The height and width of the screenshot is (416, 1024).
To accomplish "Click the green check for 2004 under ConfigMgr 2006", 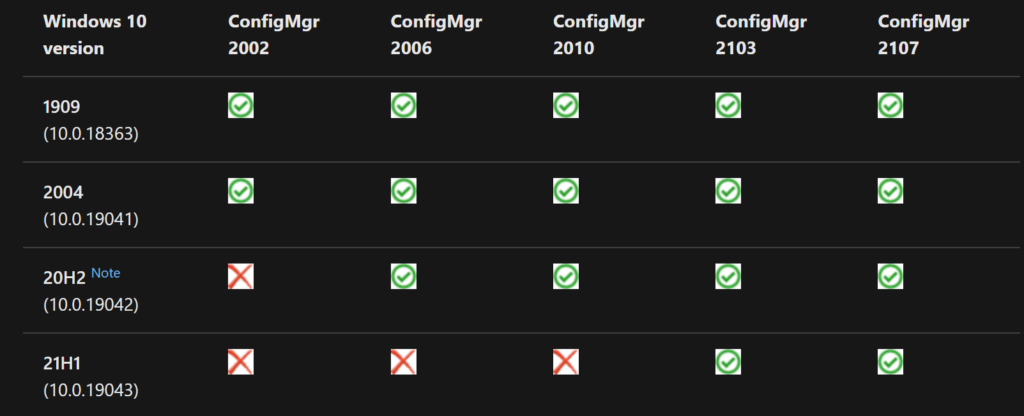I will pos(404,191).
